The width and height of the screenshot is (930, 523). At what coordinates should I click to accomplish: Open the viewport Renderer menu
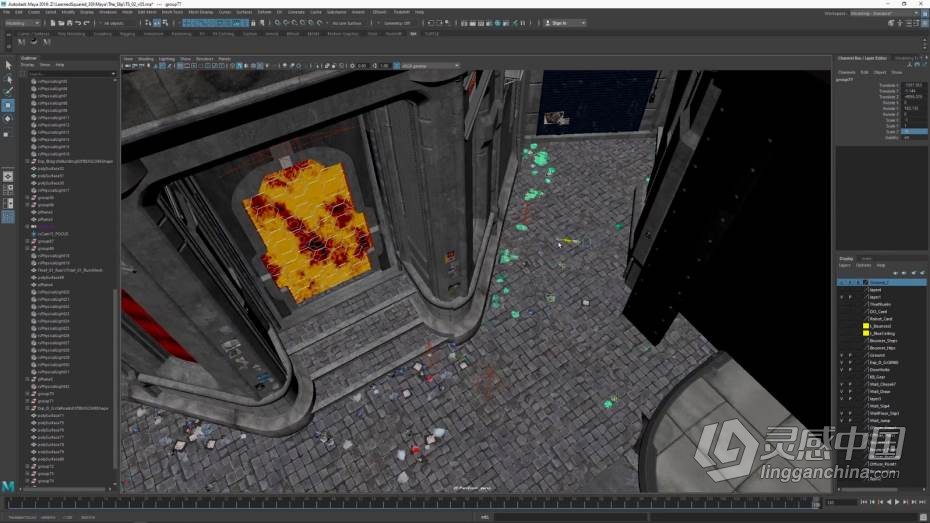205,59
